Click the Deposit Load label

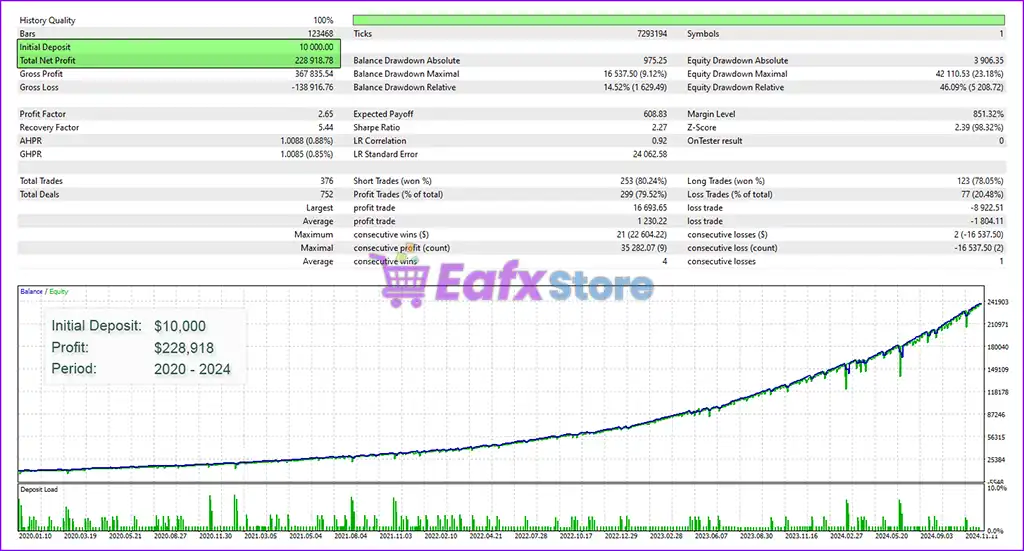[x=39, y=489]
